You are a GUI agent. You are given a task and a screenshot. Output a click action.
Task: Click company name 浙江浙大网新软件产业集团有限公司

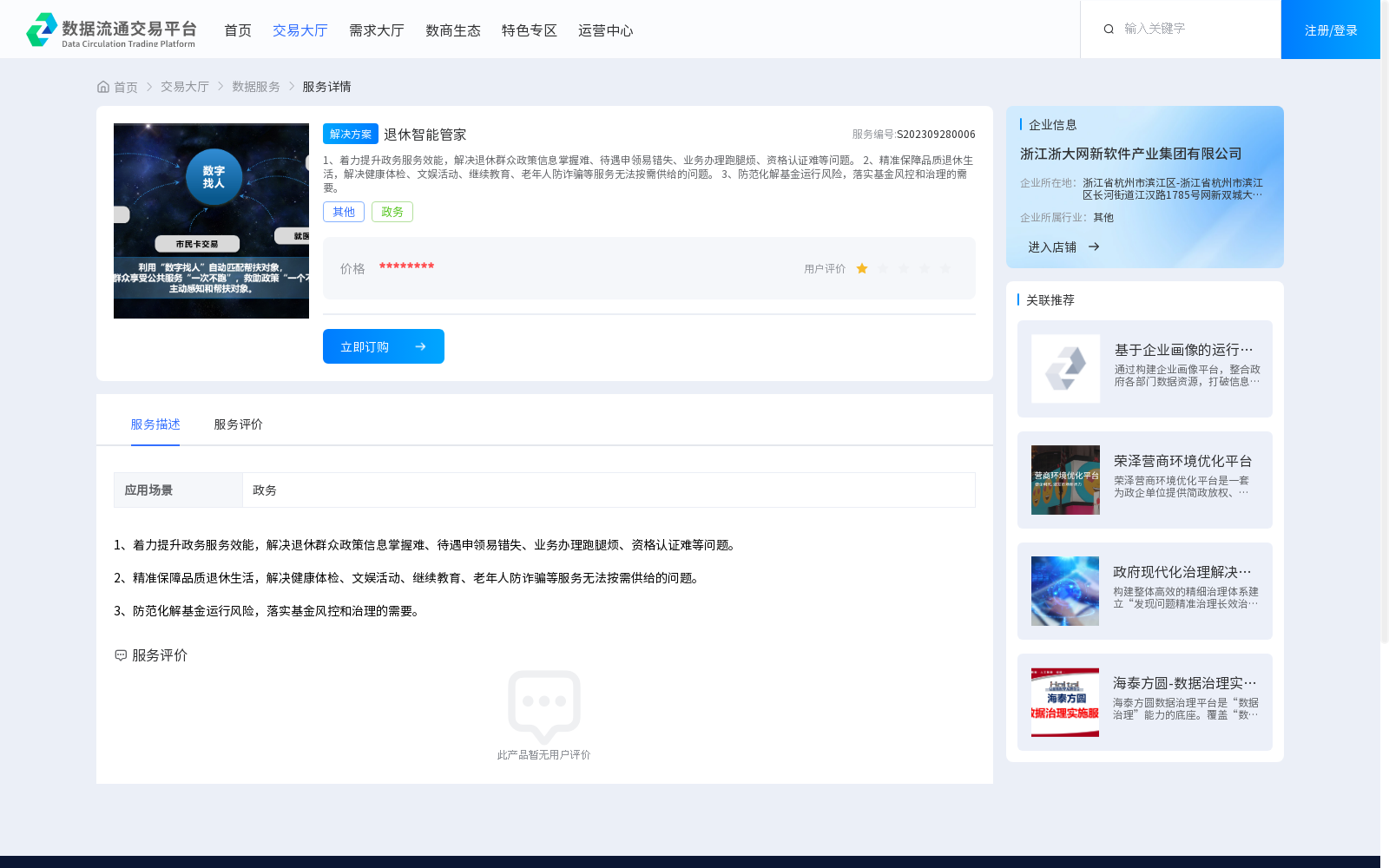point(1131,154)
